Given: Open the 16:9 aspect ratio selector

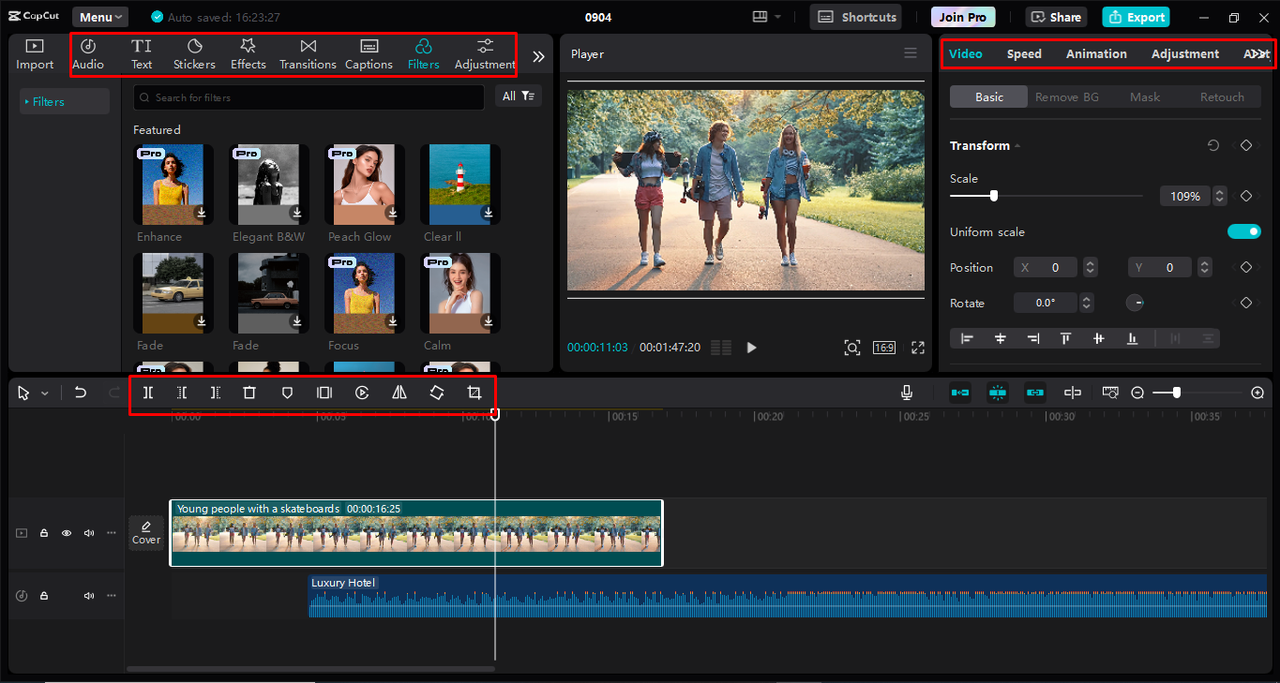Looking at the screenshot, I should 884,348.
